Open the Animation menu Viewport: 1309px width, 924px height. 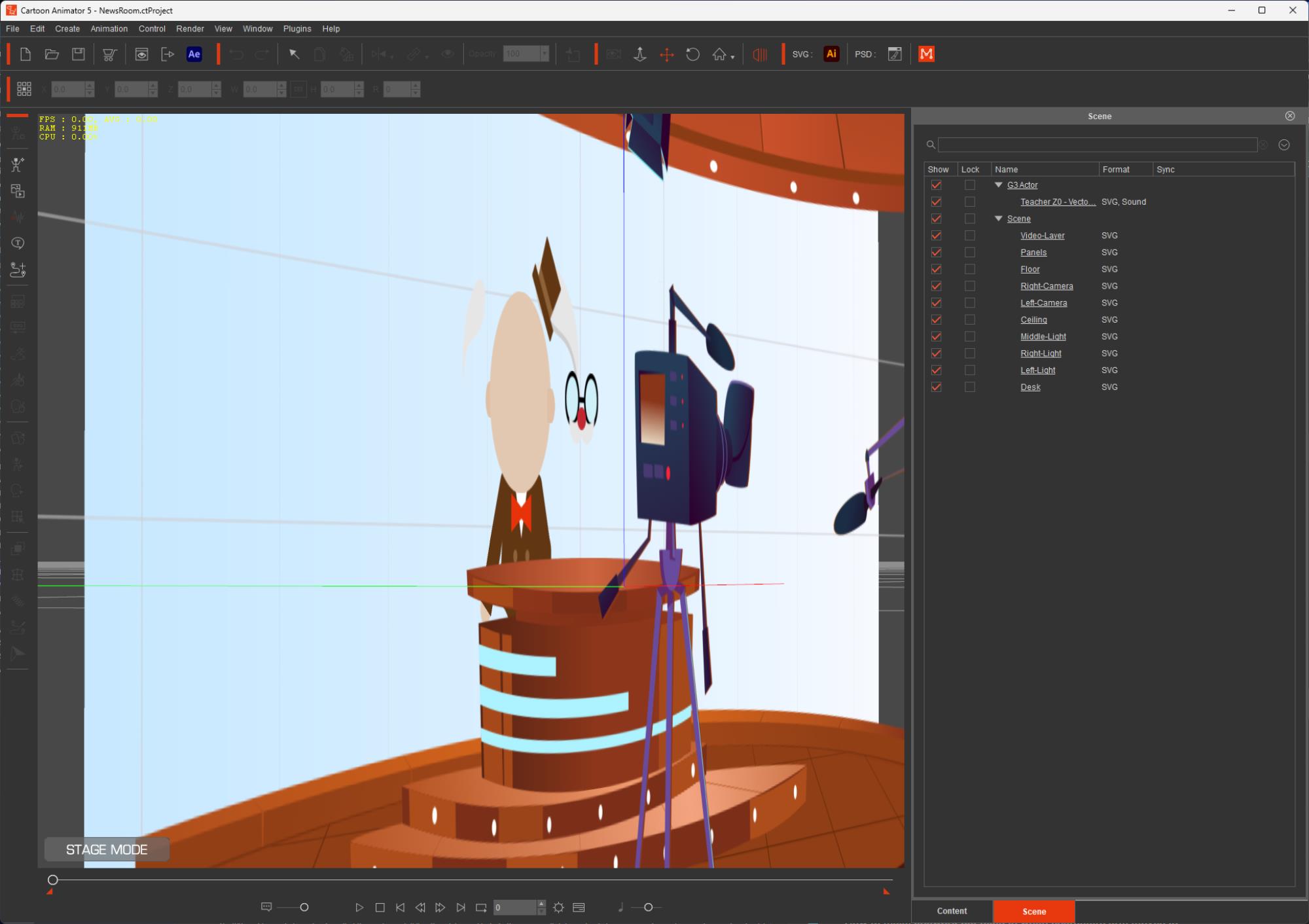tap(109, 29)
